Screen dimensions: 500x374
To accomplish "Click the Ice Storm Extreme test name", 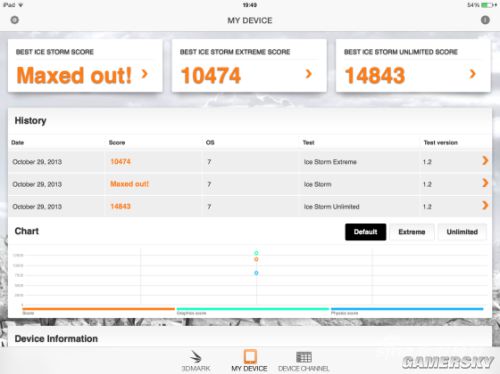I will pos(330,162).
